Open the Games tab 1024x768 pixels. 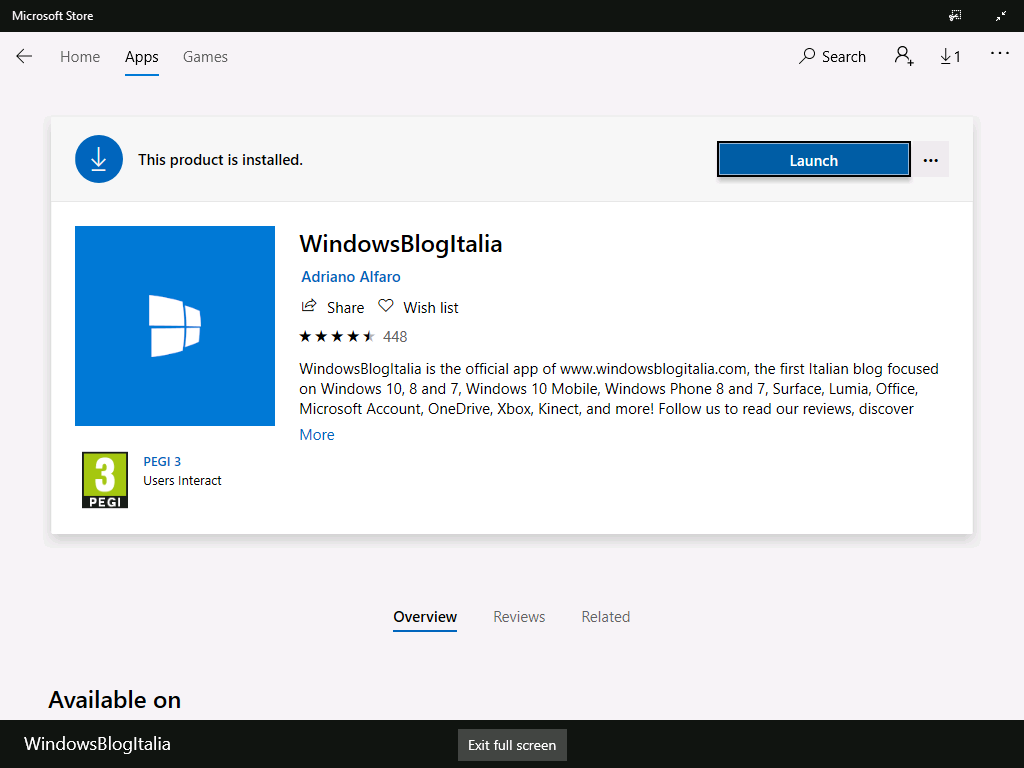[205, 57]
